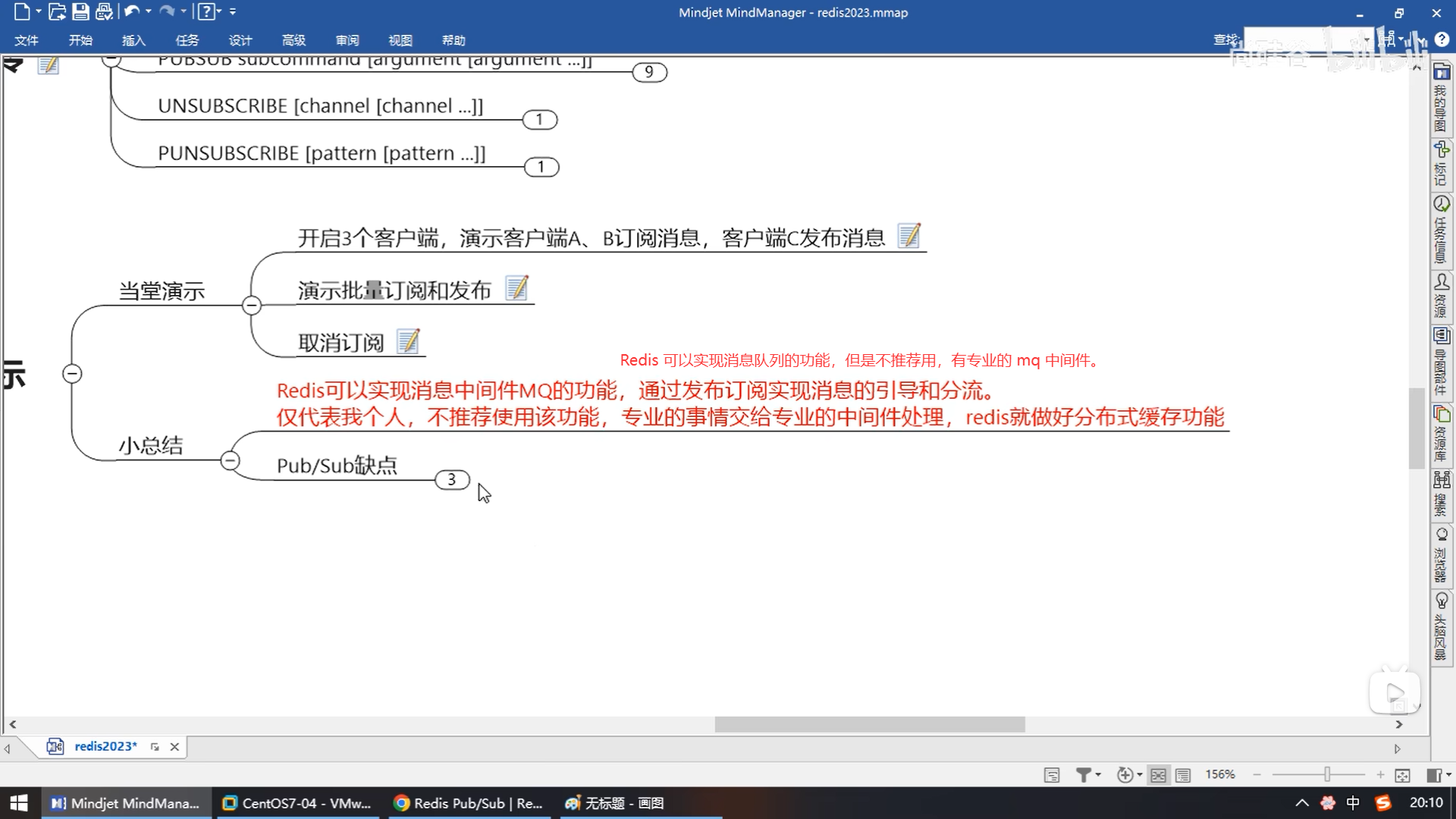Open the 插入 ribbon tab
Viewport: 1456px width, 819px height.
coord(133,40)
